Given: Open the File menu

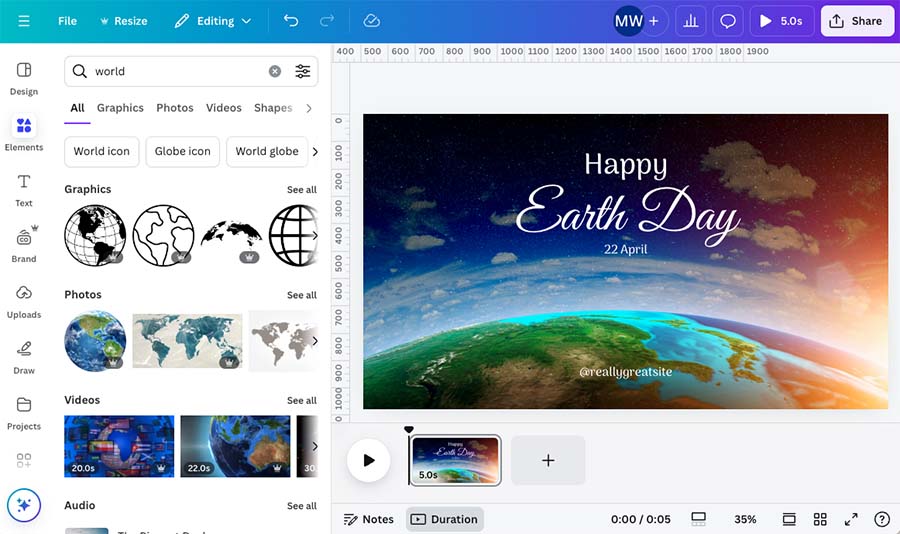Looking at the screenshot, I should 67,21.
